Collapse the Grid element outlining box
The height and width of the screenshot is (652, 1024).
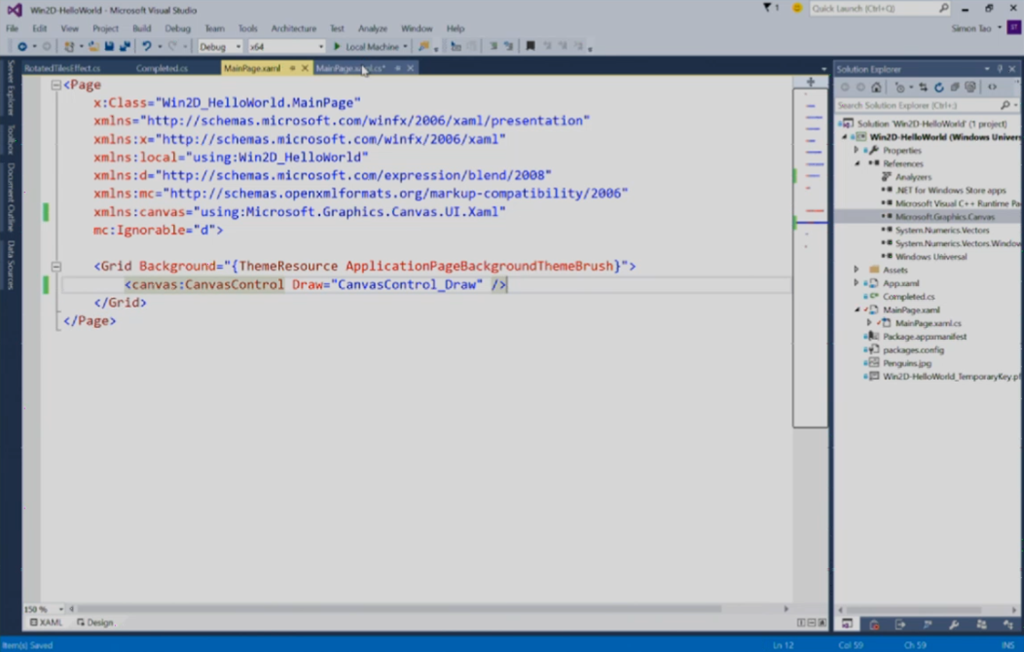56,267
